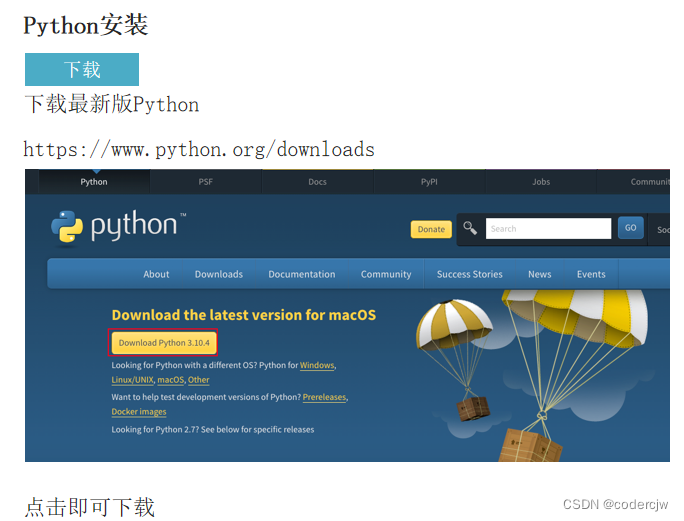Switch to the PyPI top tab
The image size is (684, 521).
(429, 182)
